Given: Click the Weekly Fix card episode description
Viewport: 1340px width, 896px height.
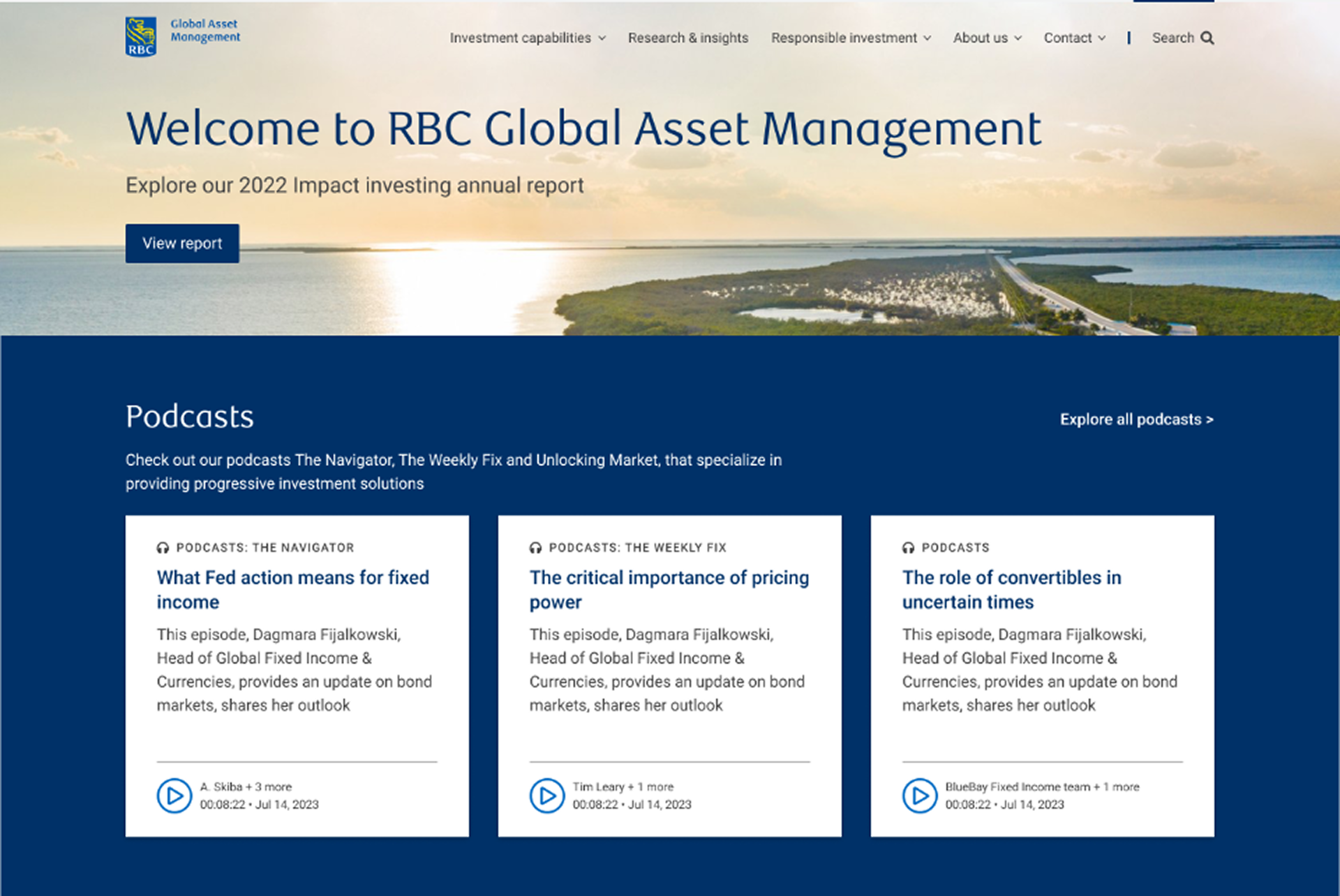Looking at the screenshot, I should [x=667, y=670].
